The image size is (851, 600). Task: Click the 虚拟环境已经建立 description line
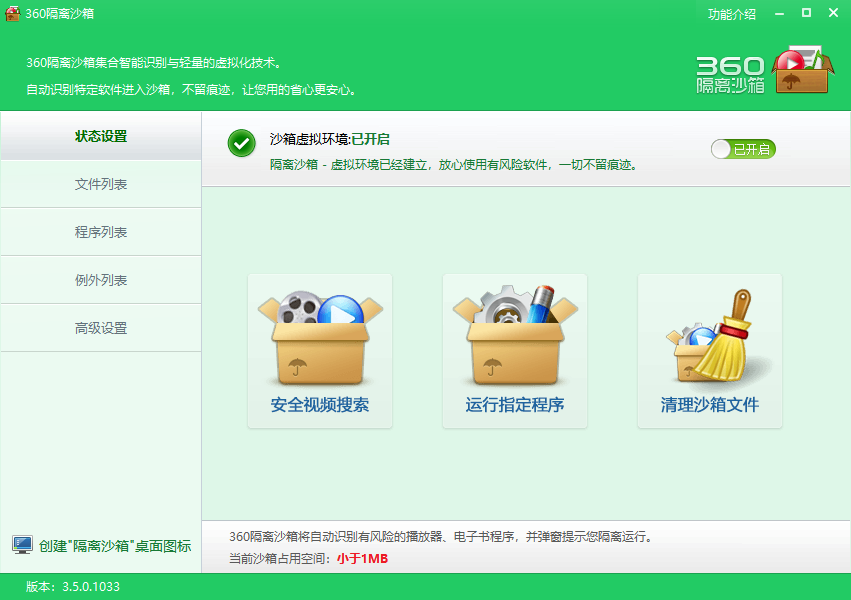pos(454,165)
